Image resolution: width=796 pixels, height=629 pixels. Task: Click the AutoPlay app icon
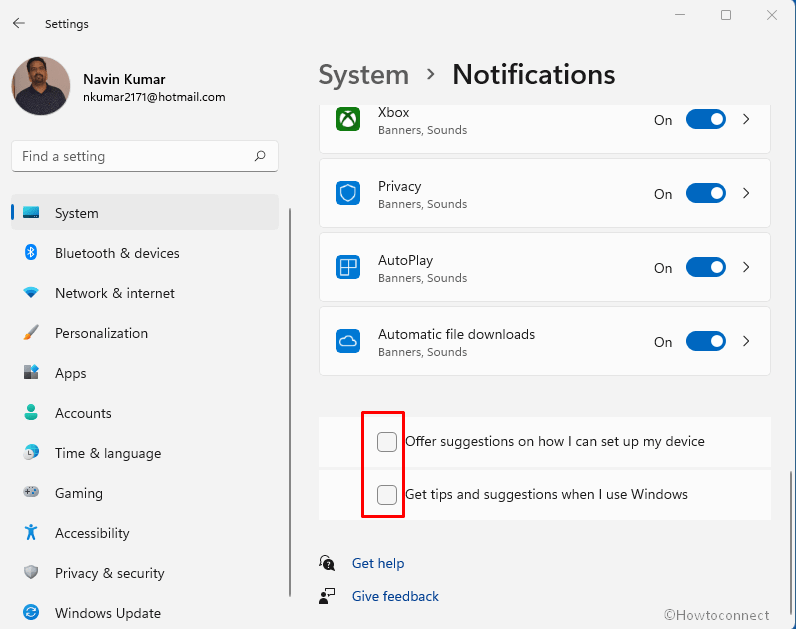click(348, 267)
